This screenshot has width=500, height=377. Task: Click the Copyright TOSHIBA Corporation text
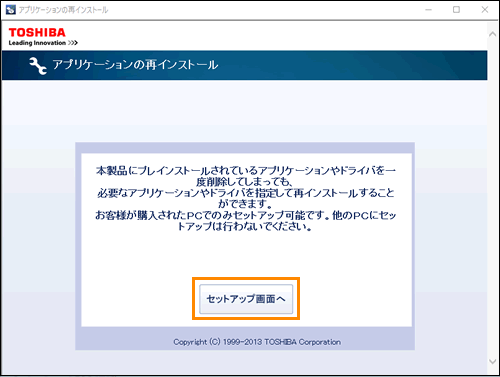click(x=257, y=342)
